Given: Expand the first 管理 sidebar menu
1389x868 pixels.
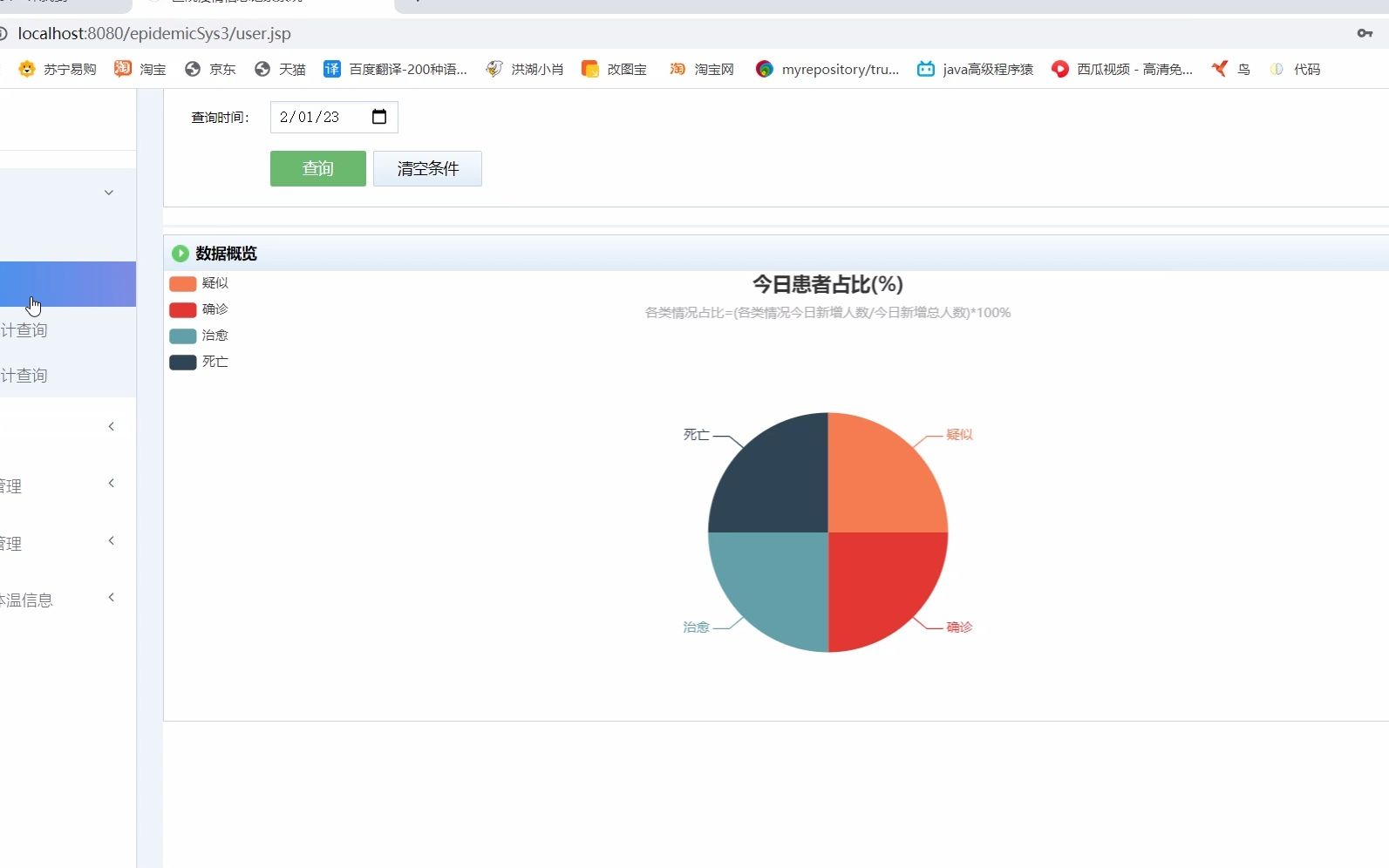Looking at the screenshot, I should [x=111, y=483].
